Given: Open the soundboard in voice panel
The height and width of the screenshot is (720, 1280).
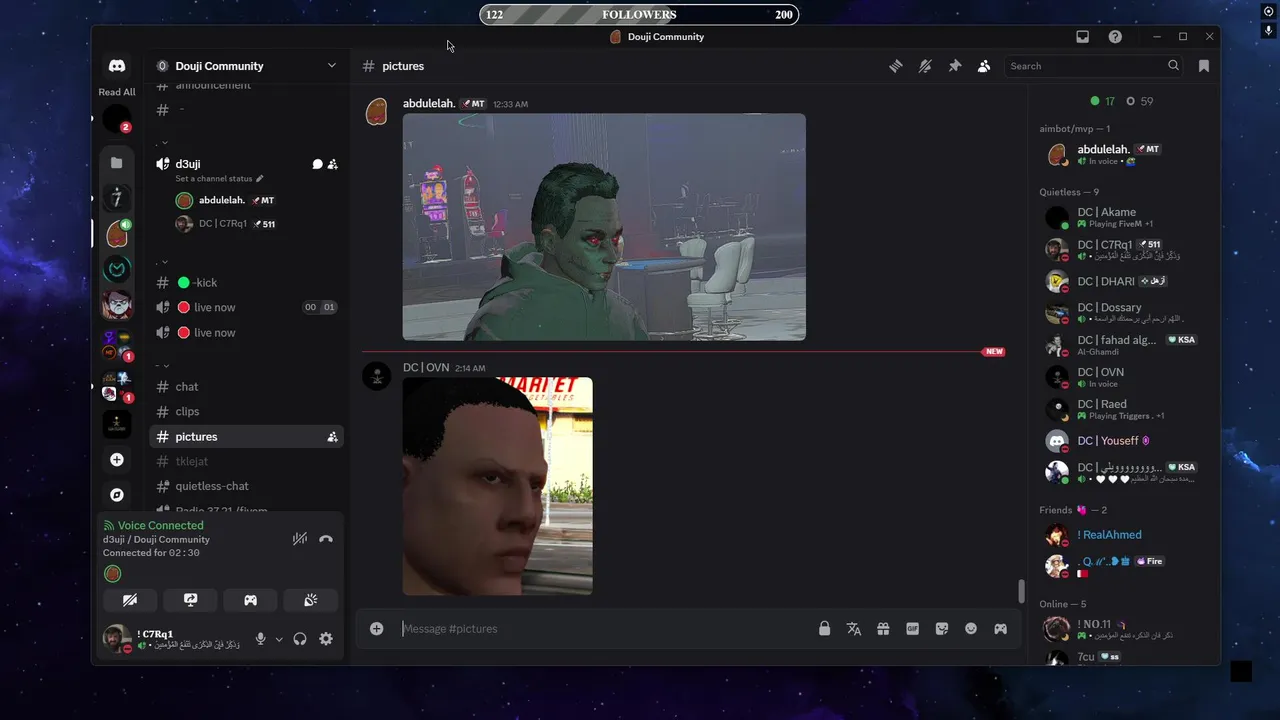Looking at the screenshot, I should click(310, 600).
